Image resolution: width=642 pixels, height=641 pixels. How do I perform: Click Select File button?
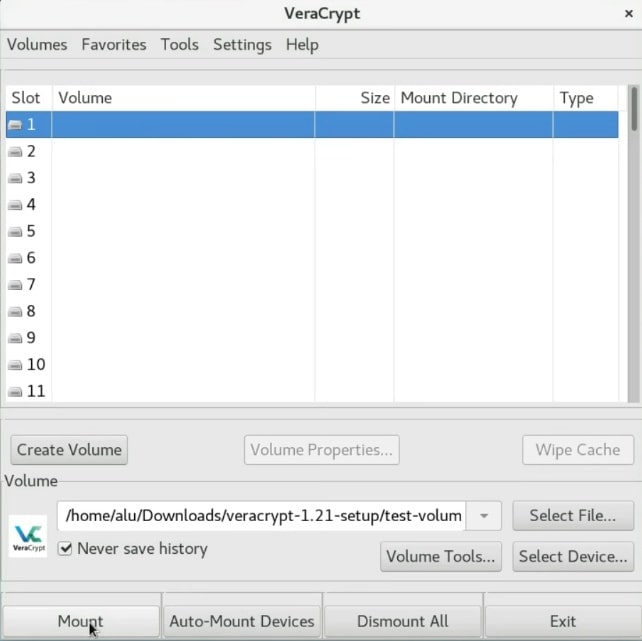point(573,516)
